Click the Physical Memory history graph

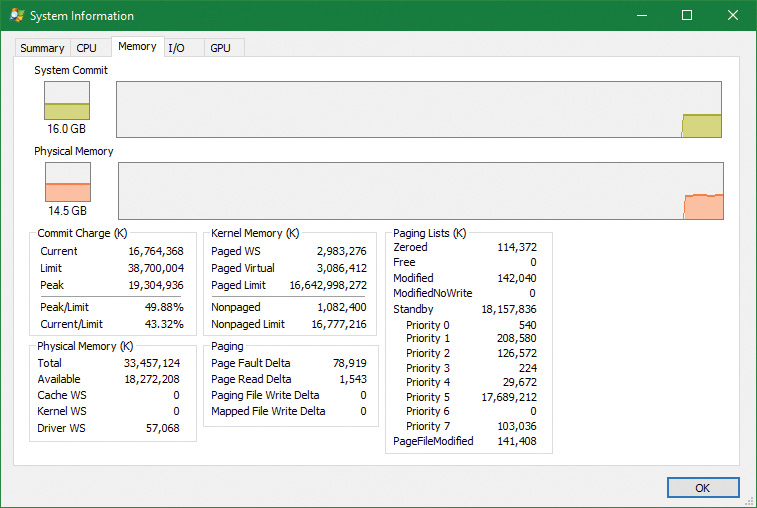point(420,191)
